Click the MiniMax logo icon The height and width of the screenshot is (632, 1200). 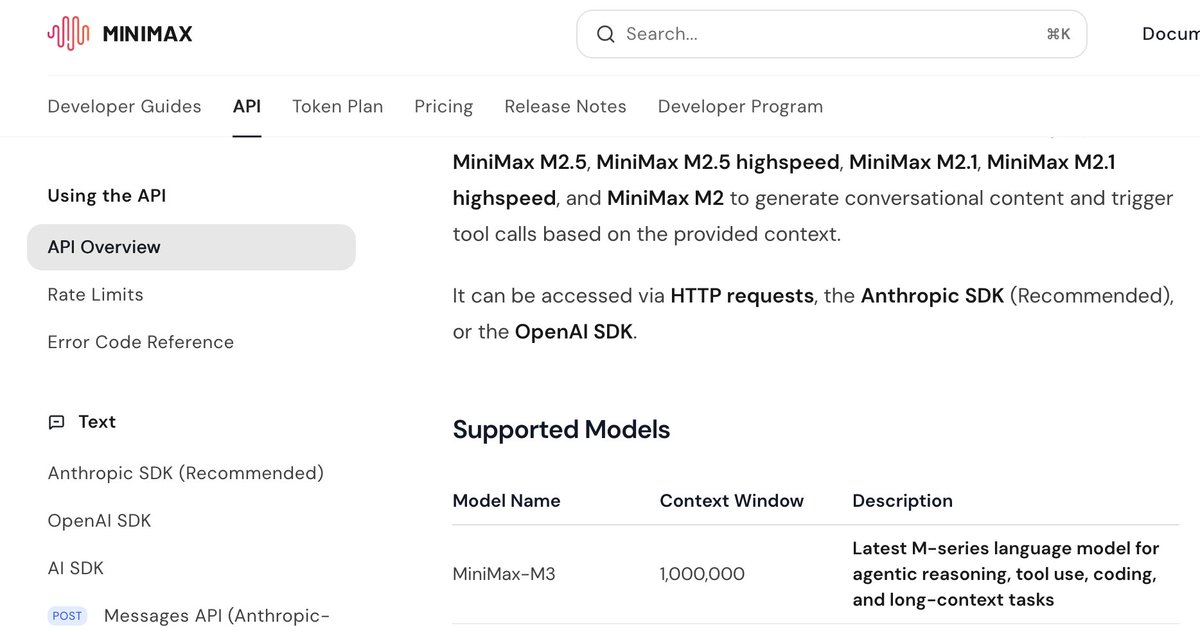(x=69, y=34)
